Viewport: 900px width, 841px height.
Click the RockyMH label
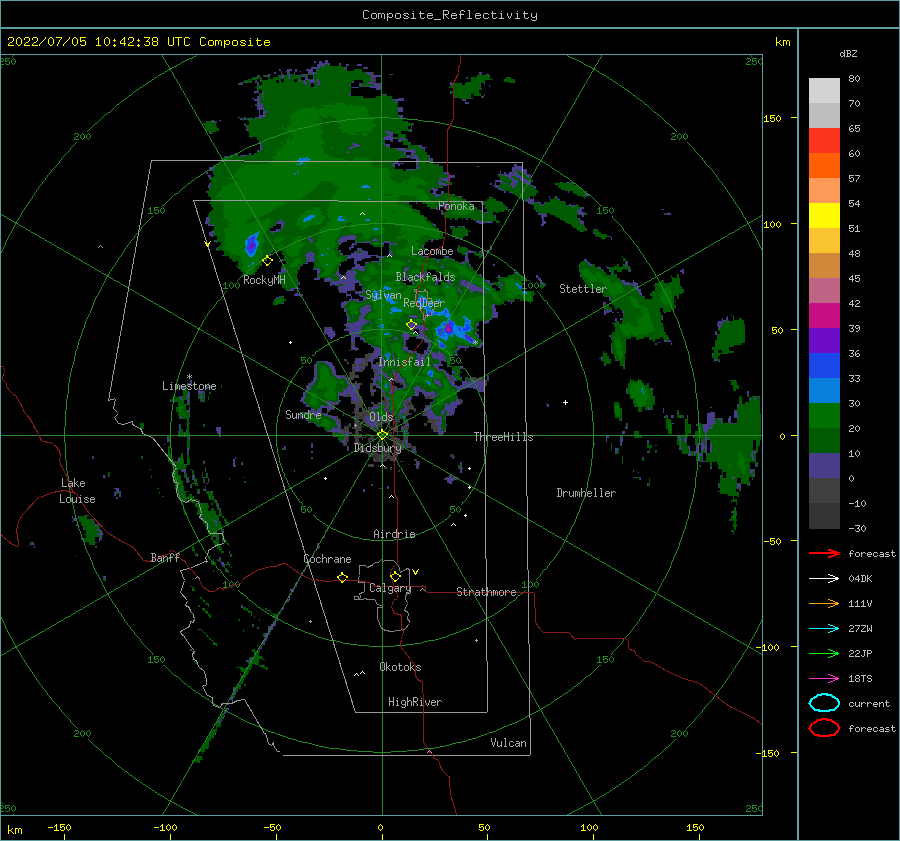(264, 280)
